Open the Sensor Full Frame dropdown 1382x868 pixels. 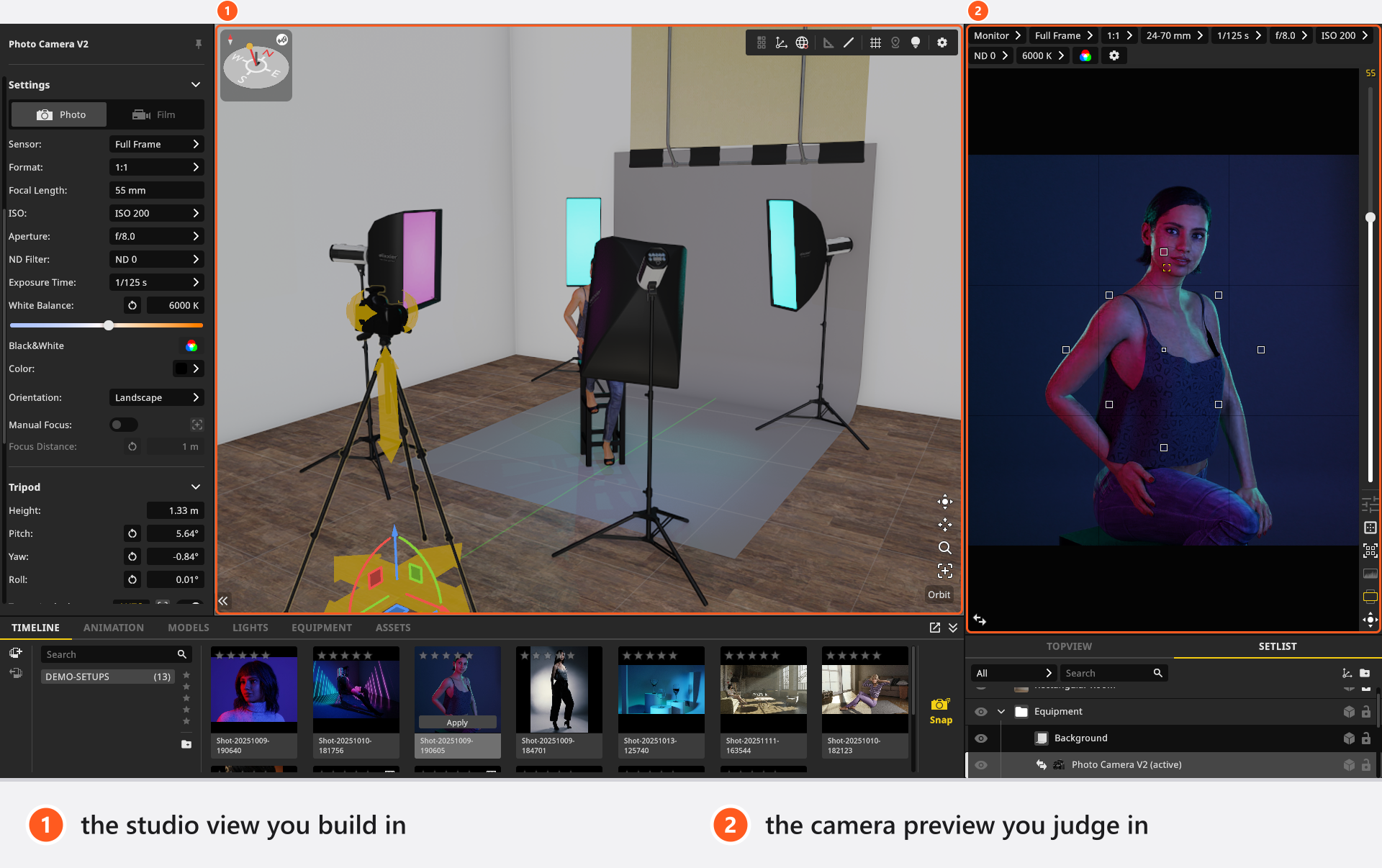156,144
